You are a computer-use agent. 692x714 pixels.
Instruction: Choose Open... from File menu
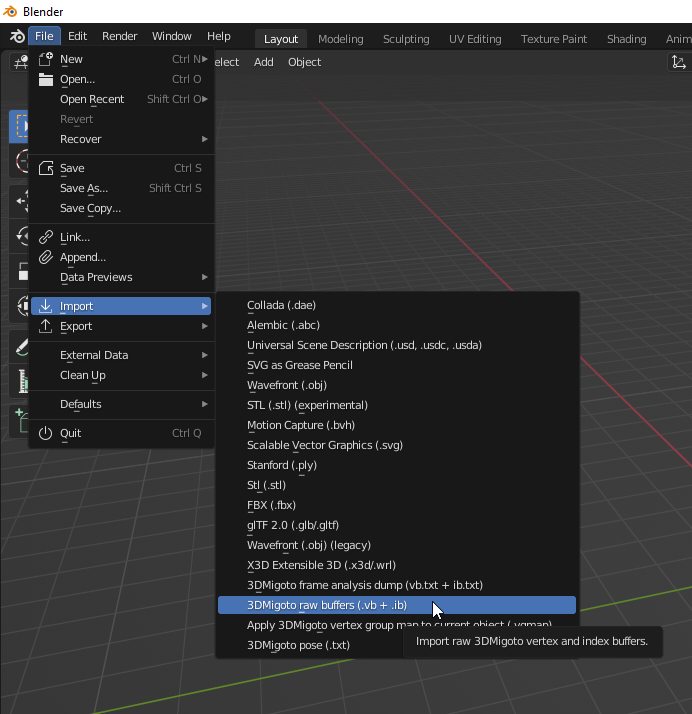(x=121, y=79)
